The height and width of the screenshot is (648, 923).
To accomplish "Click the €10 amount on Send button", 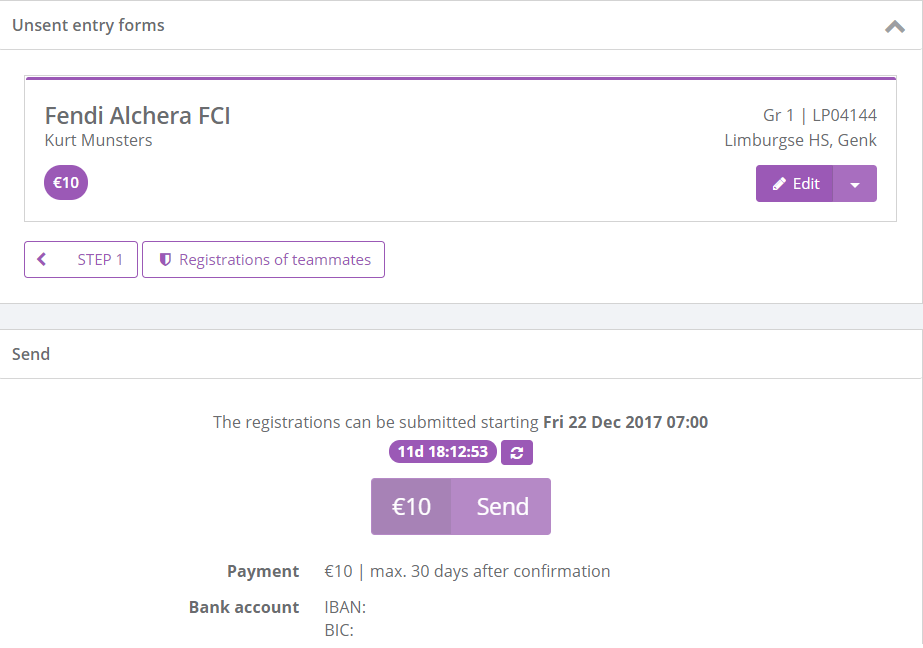I will pyautogui.click(x=411, y=507).
